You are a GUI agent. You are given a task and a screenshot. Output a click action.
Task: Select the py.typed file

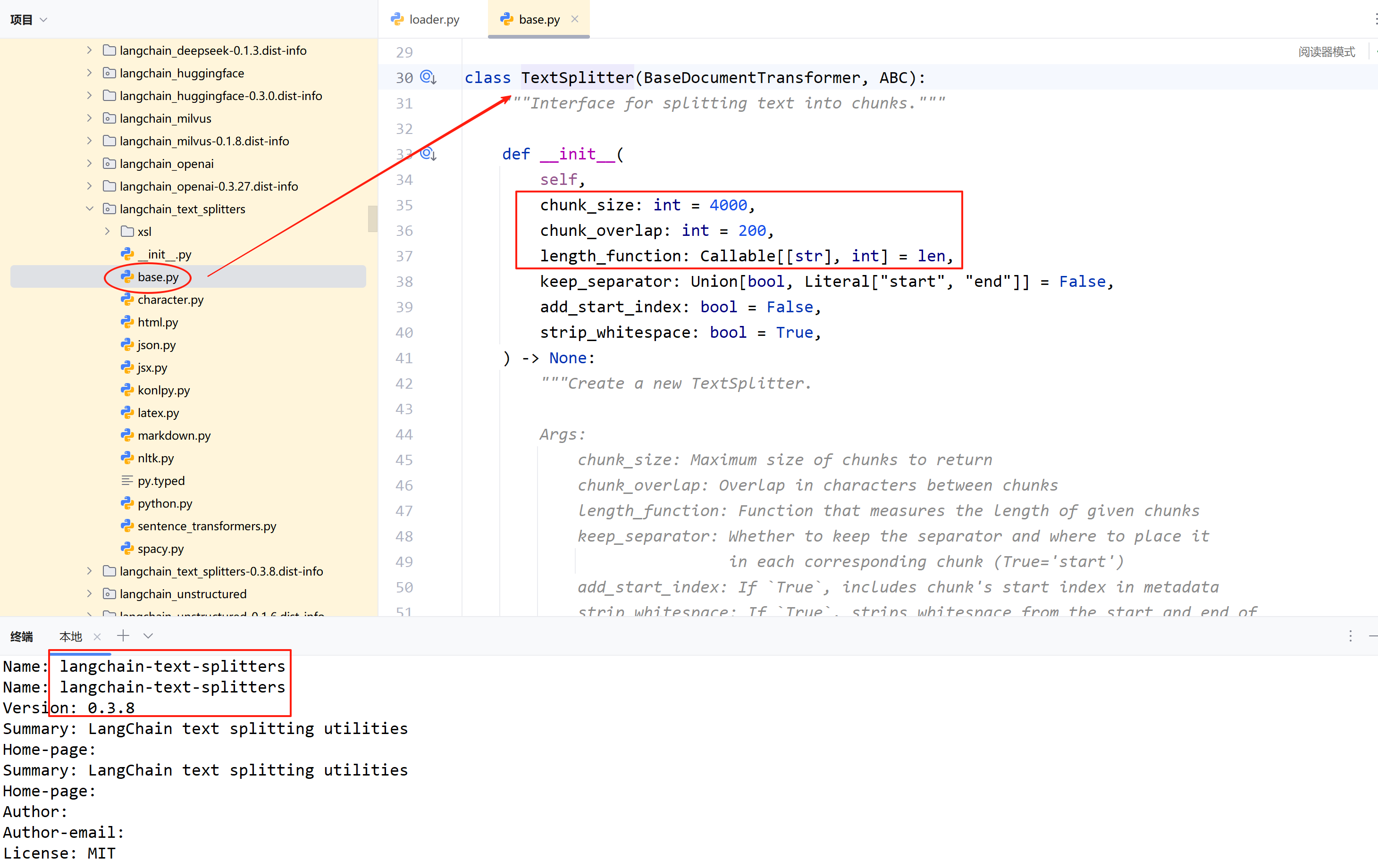coord(161,481)
